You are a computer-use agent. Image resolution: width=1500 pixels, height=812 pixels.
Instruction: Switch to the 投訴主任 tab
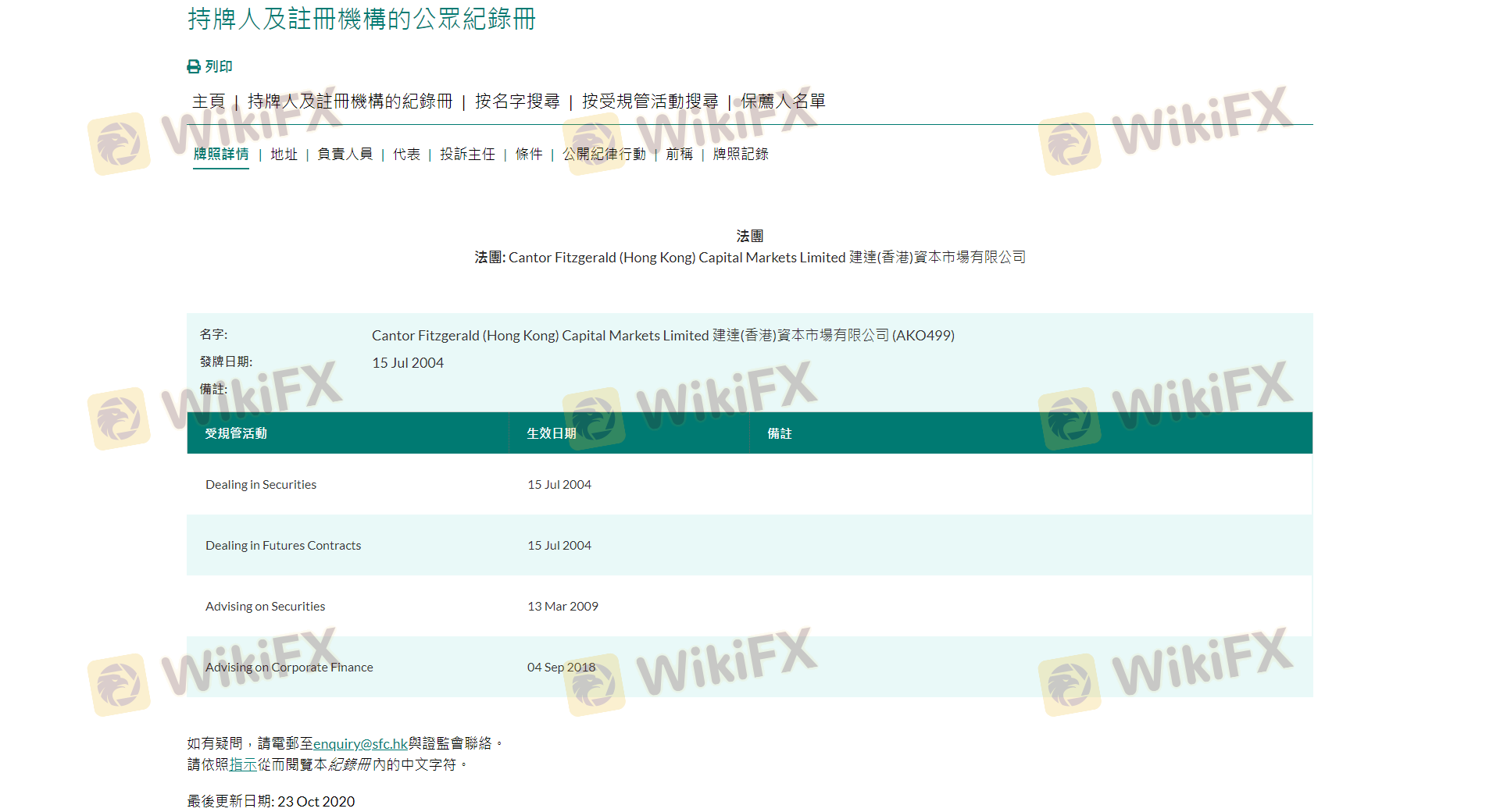coord(467,155)
